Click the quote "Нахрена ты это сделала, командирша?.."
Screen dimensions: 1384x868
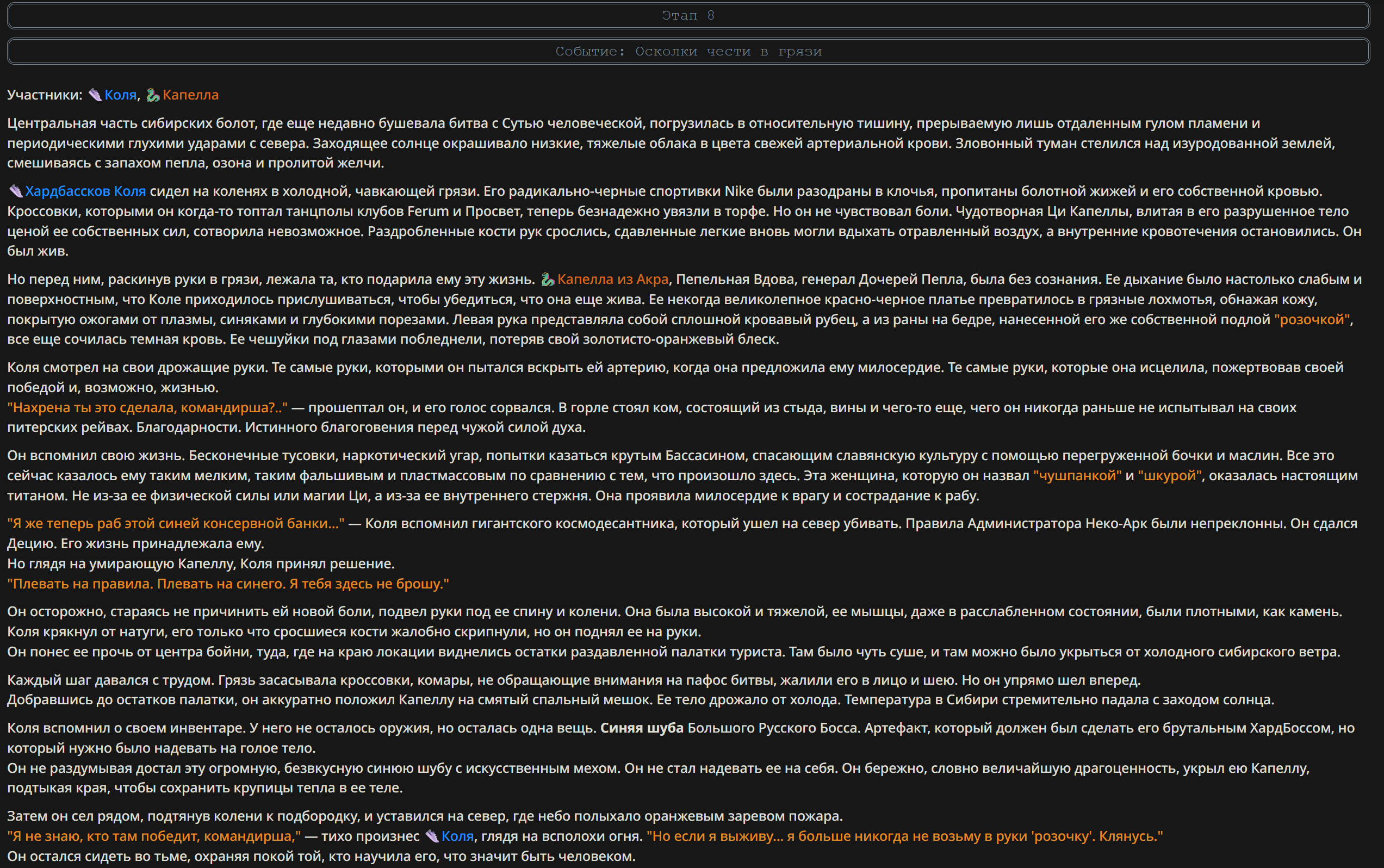click(x=147, y=407)
